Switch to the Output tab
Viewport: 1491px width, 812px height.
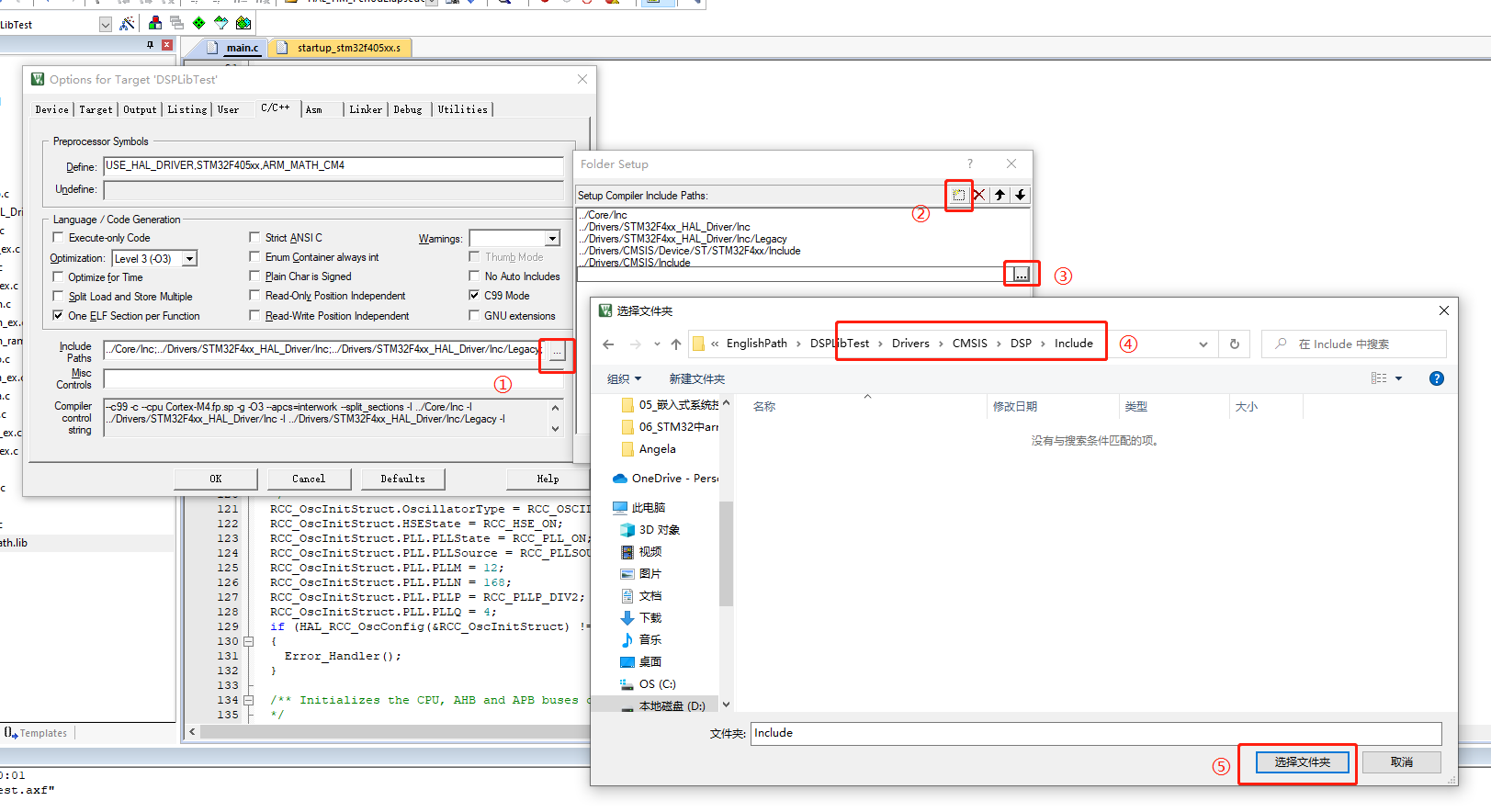tap(140, 109)
